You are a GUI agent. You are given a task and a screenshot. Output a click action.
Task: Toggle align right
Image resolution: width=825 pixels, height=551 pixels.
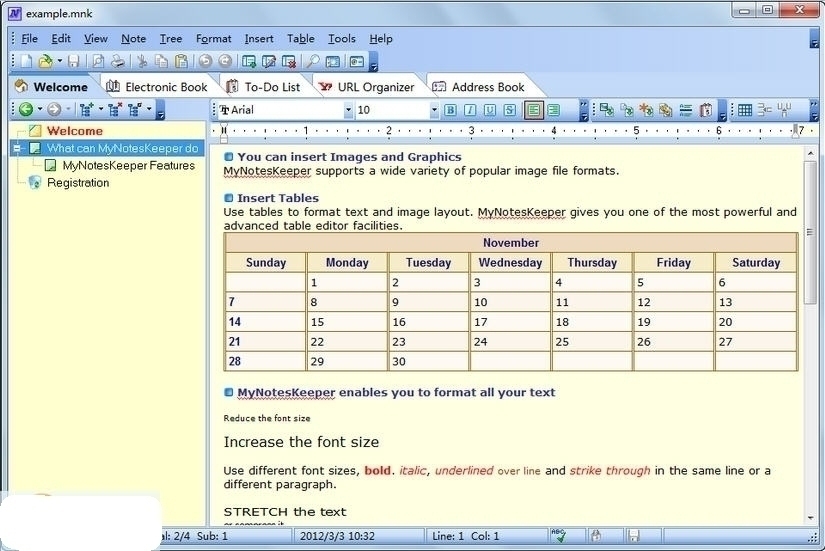pos(554,110)
